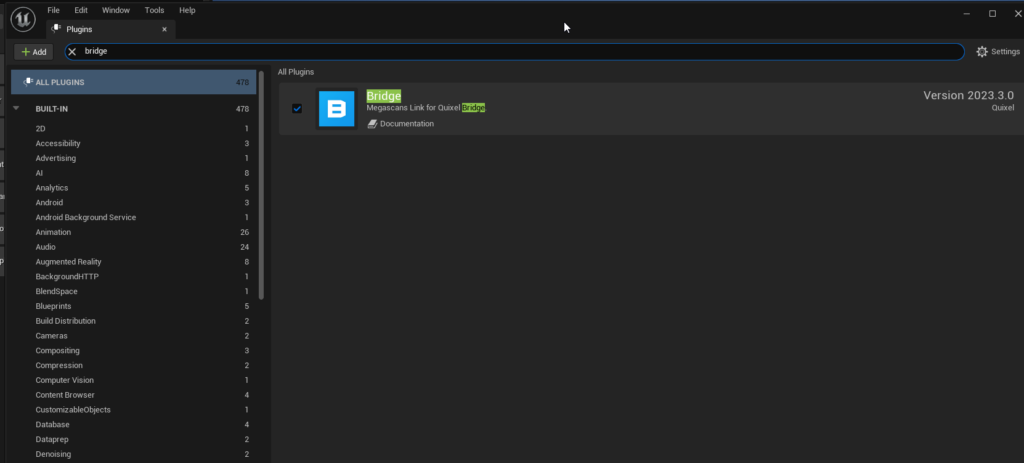Image resolution: width=1024 pixels, height=463 pixels.
Task: Disable the Bridge plugin checkbox
Action: coord(297,108)
